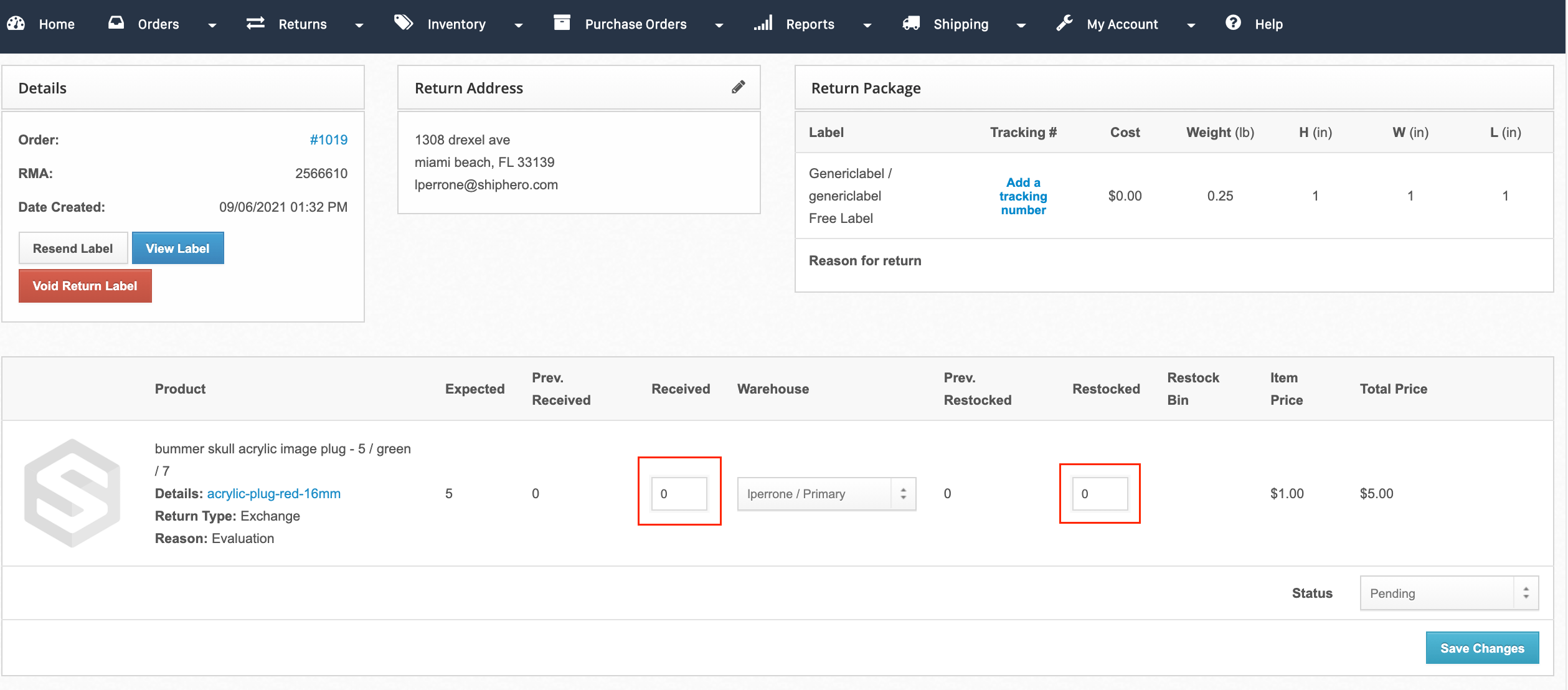Screen dimensions: 1568x690
Task: Click the Returns arrows icon
Action: [255, 24]
